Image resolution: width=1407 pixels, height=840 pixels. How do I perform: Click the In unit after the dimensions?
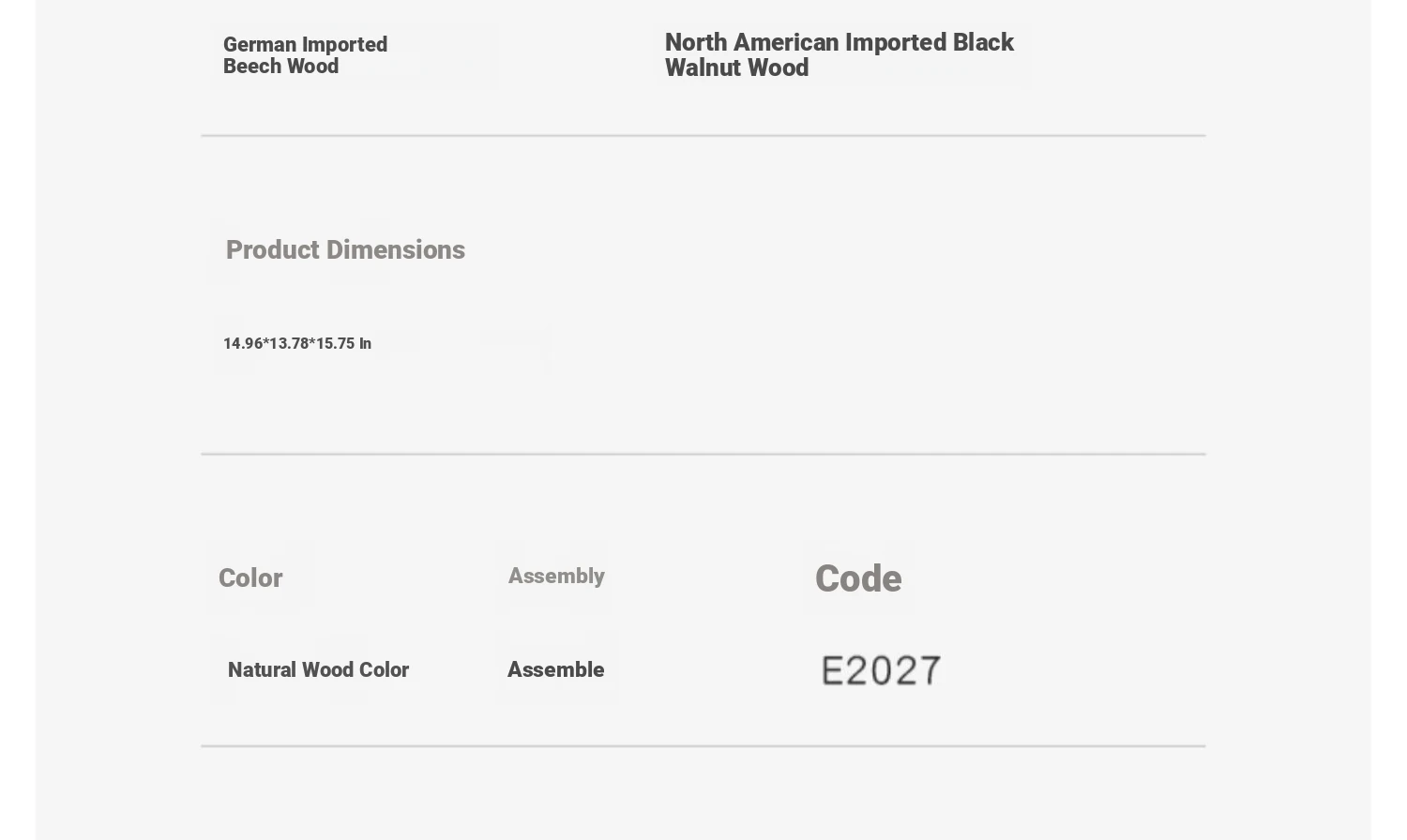coord(365,343)
